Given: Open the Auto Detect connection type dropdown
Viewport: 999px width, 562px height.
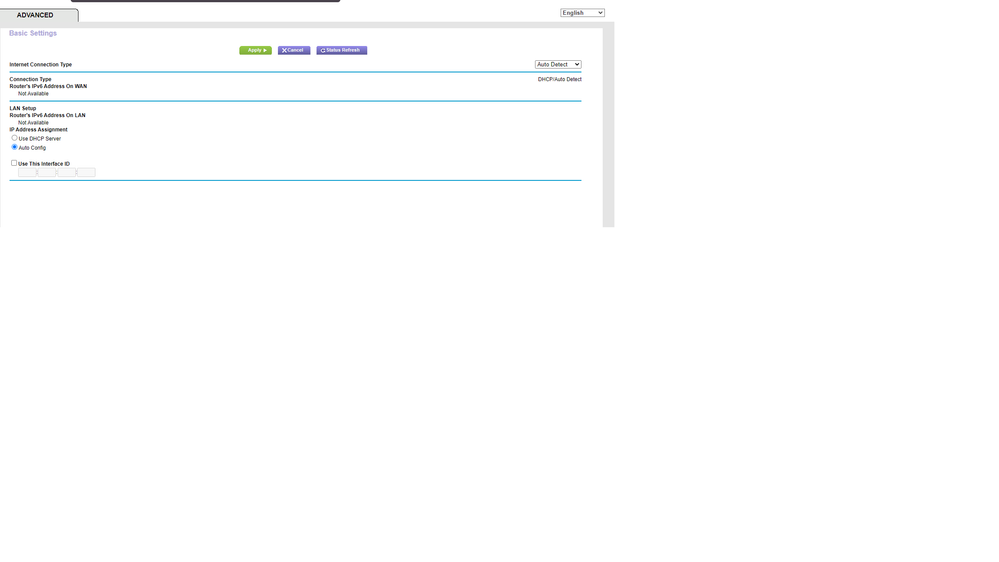Looking at the screenshot, I should pyautogui.click(x=558, y=64).
